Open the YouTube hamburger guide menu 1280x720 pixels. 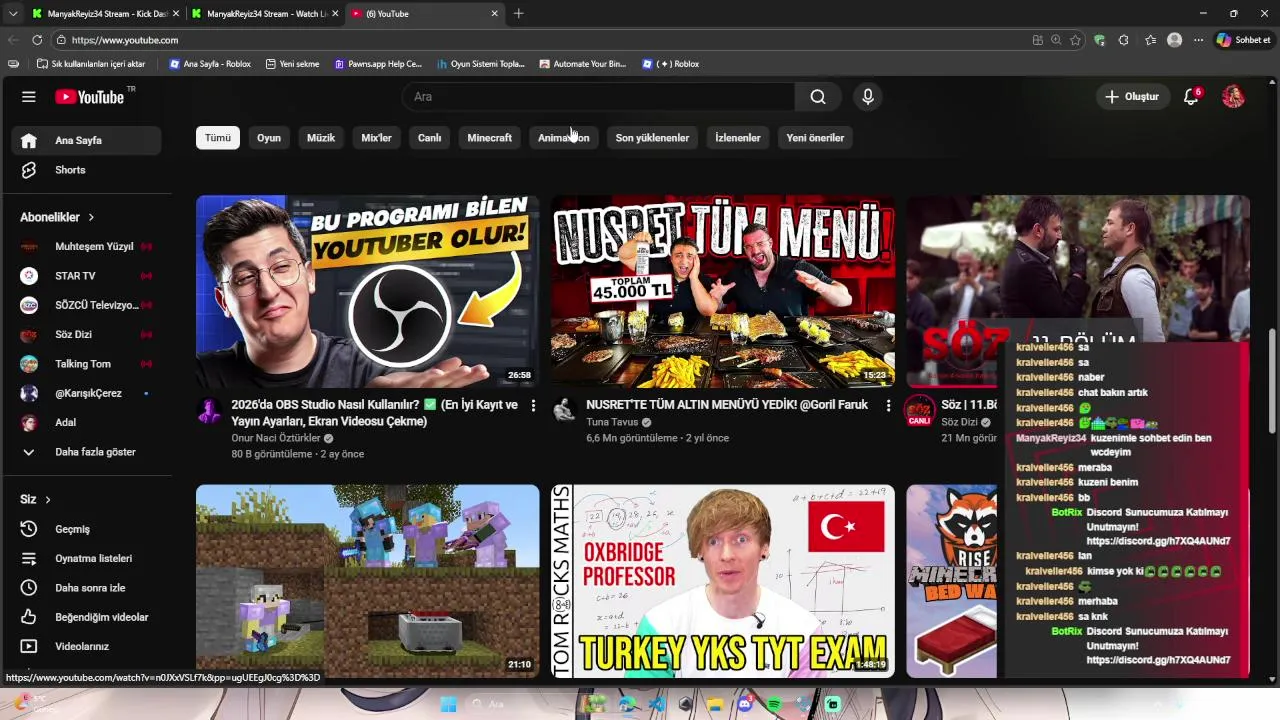(28, 97)
